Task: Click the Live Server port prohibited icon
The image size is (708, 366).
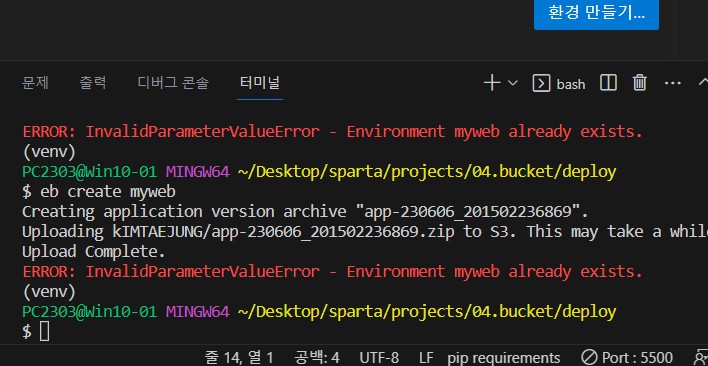Action: 589,358
